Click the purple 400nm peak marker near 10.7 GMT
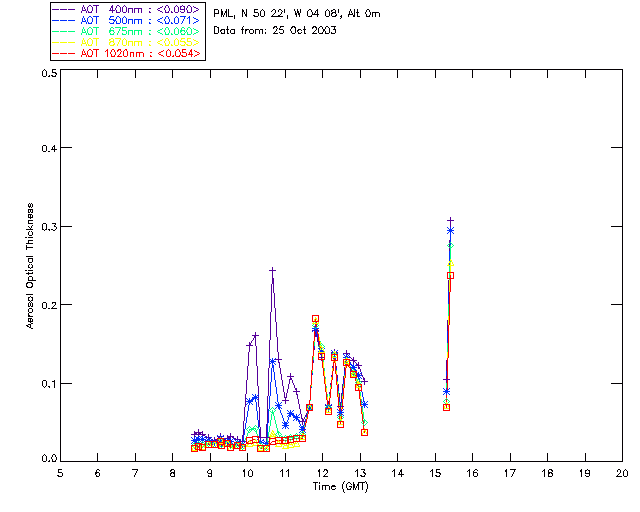 [x=273, y=270]
